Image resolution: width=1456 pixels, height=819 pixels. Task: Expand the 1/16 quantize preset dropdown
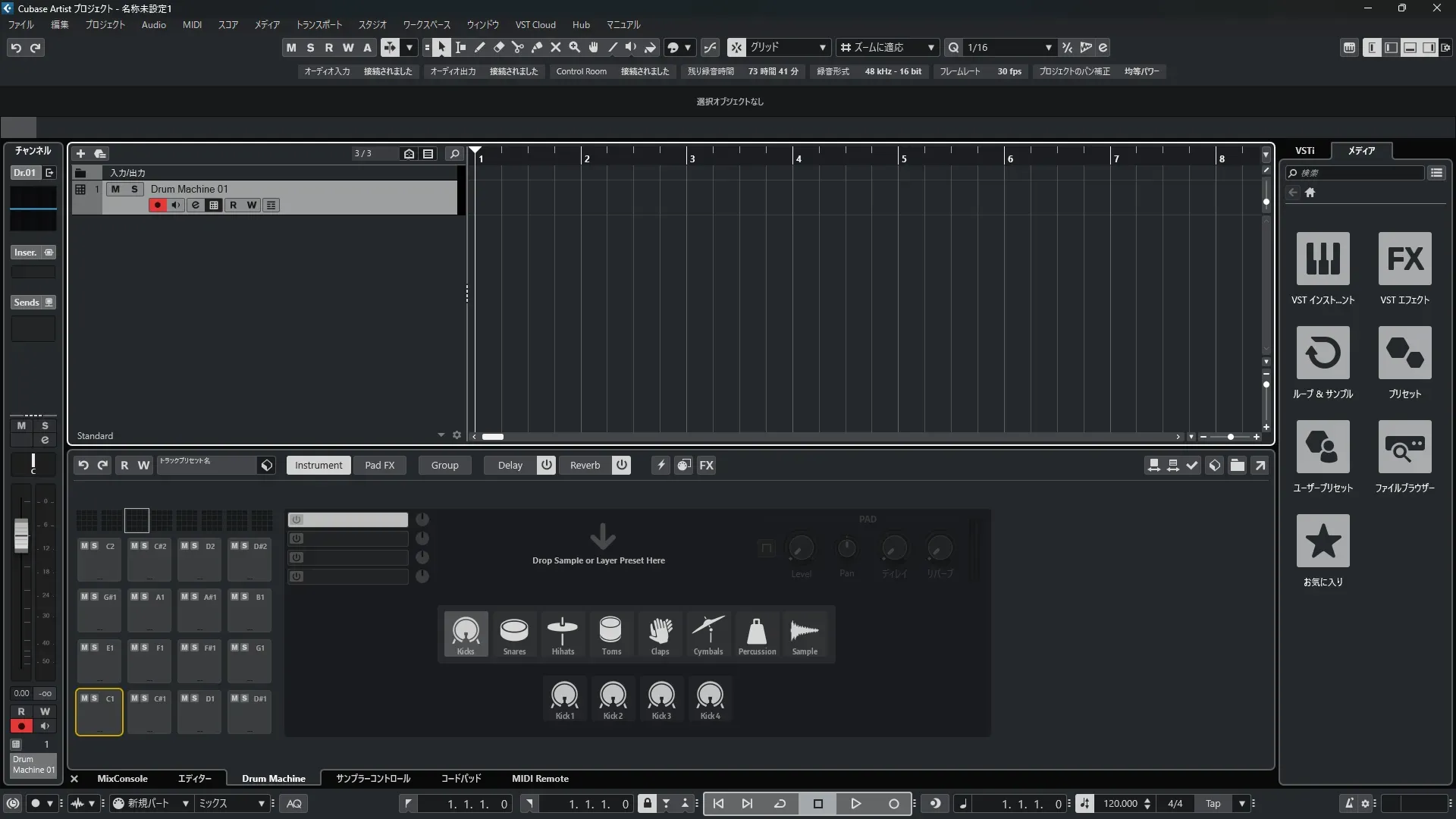coord(1048,48)
